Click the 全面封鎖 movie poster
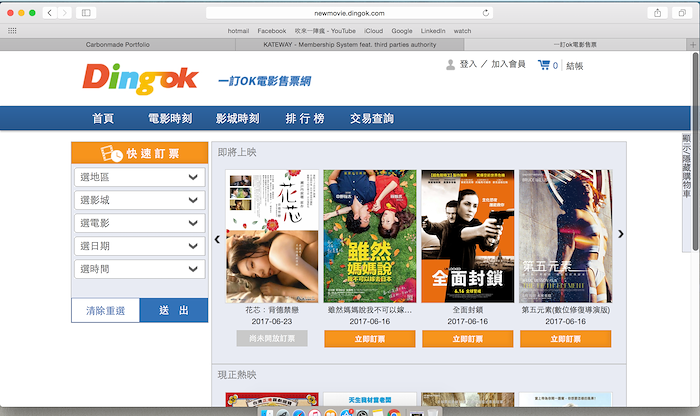This screenshot has width=700, height=416. [x=467, y=236]
